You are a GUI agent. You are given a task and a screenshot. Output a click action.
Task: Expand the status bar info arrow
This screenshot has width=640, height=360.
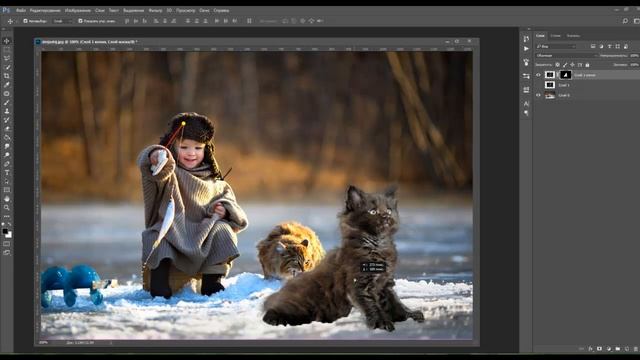[x=111, y=343]
